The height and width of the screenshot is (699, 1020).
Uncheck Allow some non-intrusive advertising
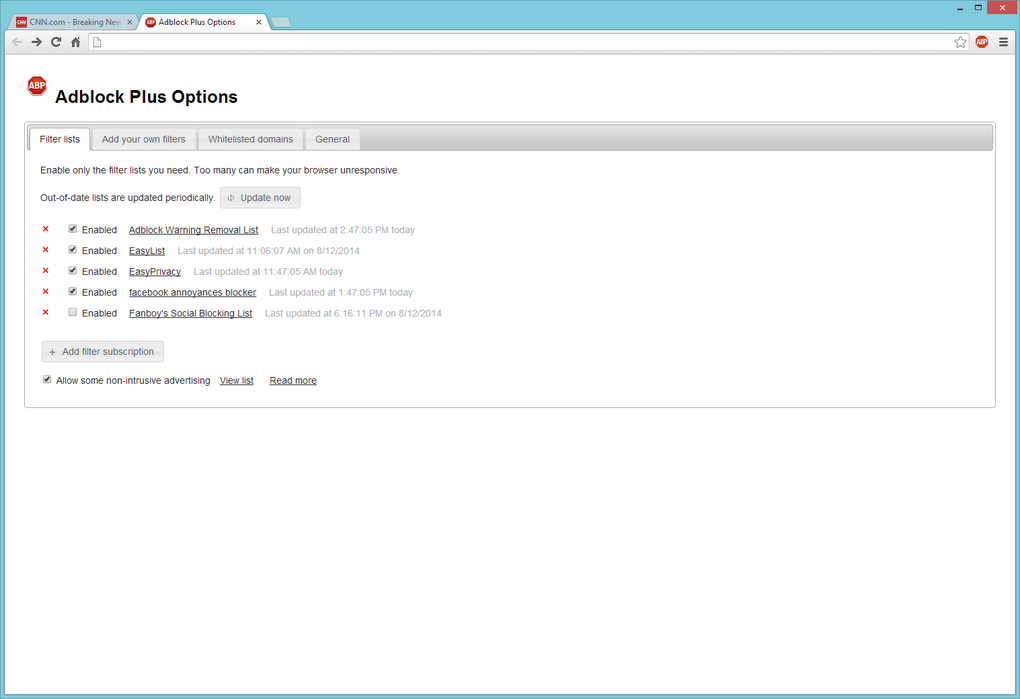click(x=47, y=380)
